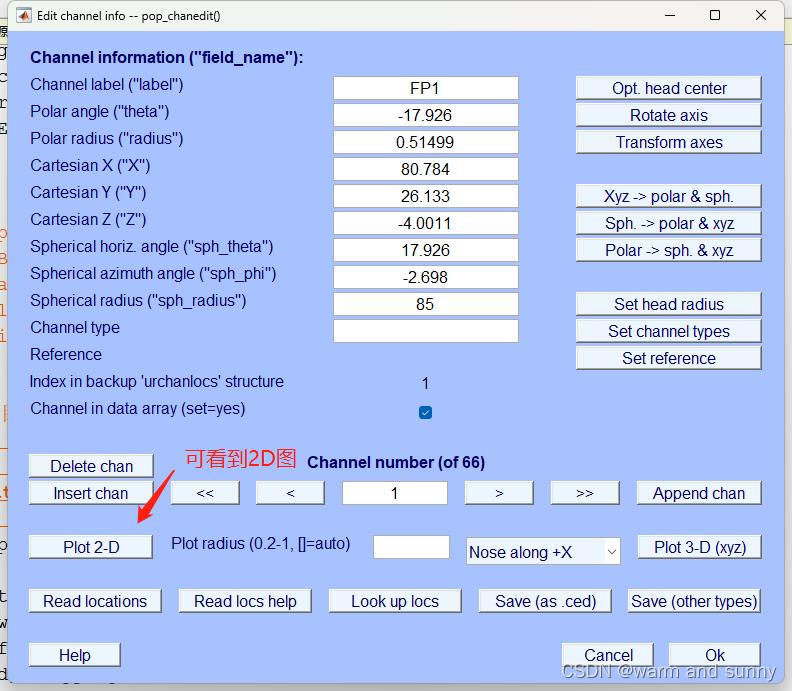
Task: Open the Help button
Action: 75,655
